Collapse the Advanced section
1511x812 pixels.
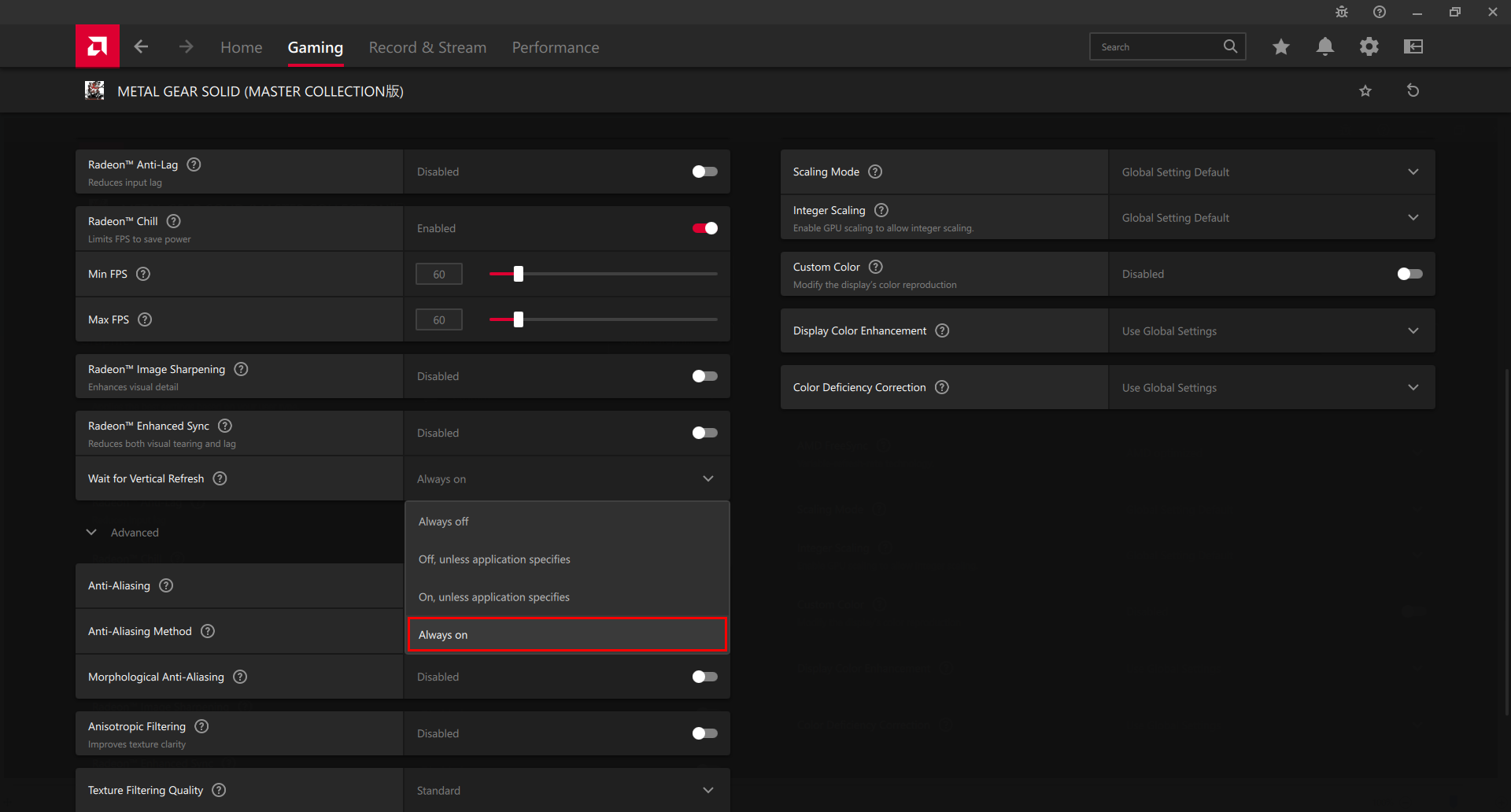point(123,533)
